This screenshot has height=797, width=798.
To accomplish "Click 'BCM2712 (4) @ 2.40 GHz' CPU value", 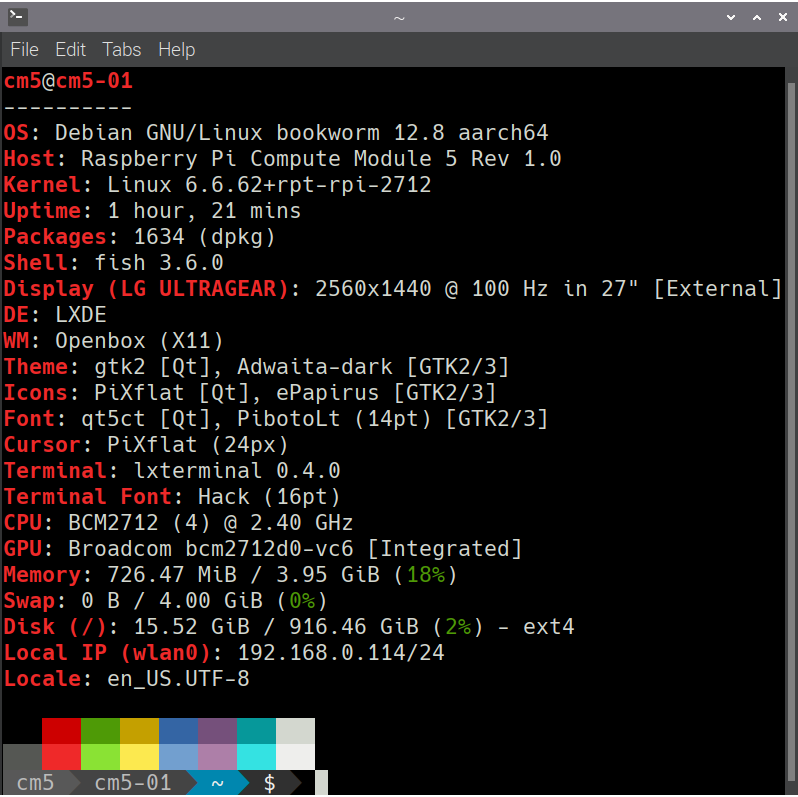I will click(211, 523).
